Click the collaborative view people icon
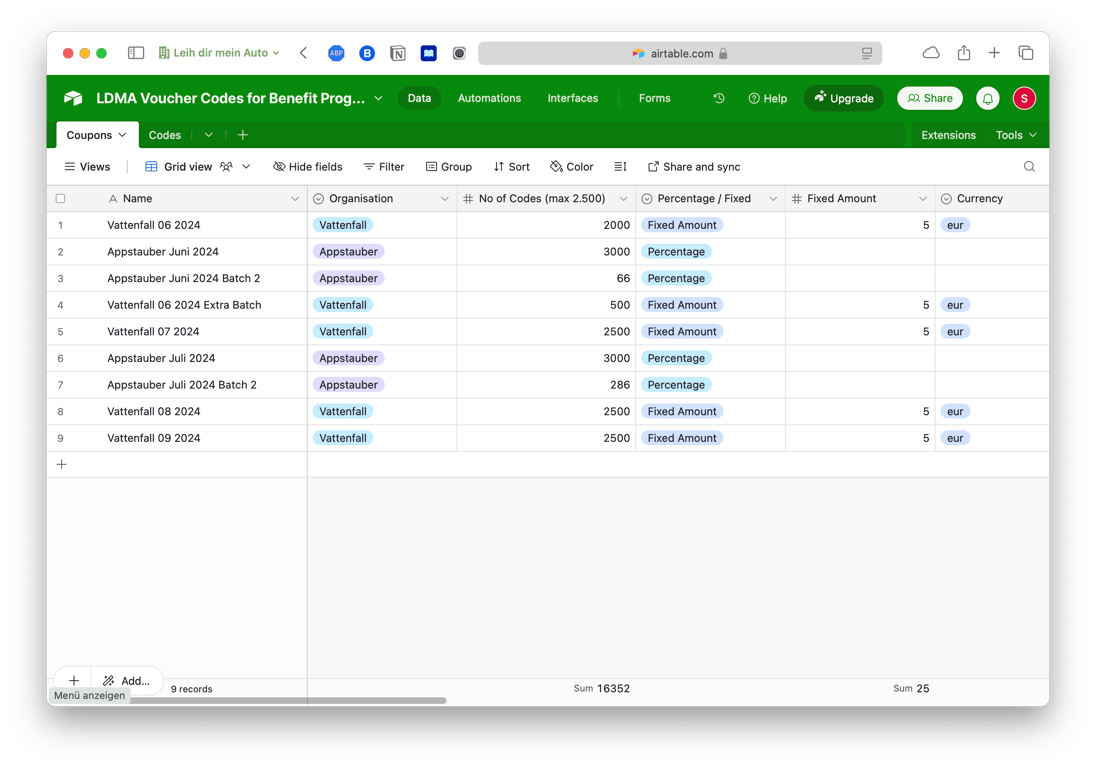1096x768 pixels. click(x=226, y=166)
